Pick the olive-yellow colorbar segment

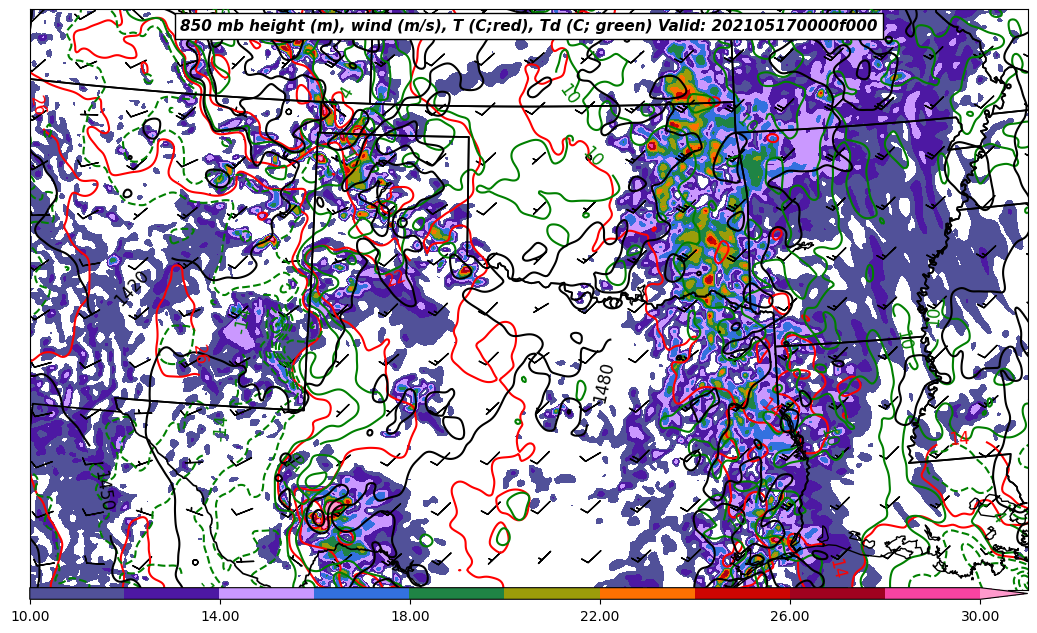tap(552, 594)
